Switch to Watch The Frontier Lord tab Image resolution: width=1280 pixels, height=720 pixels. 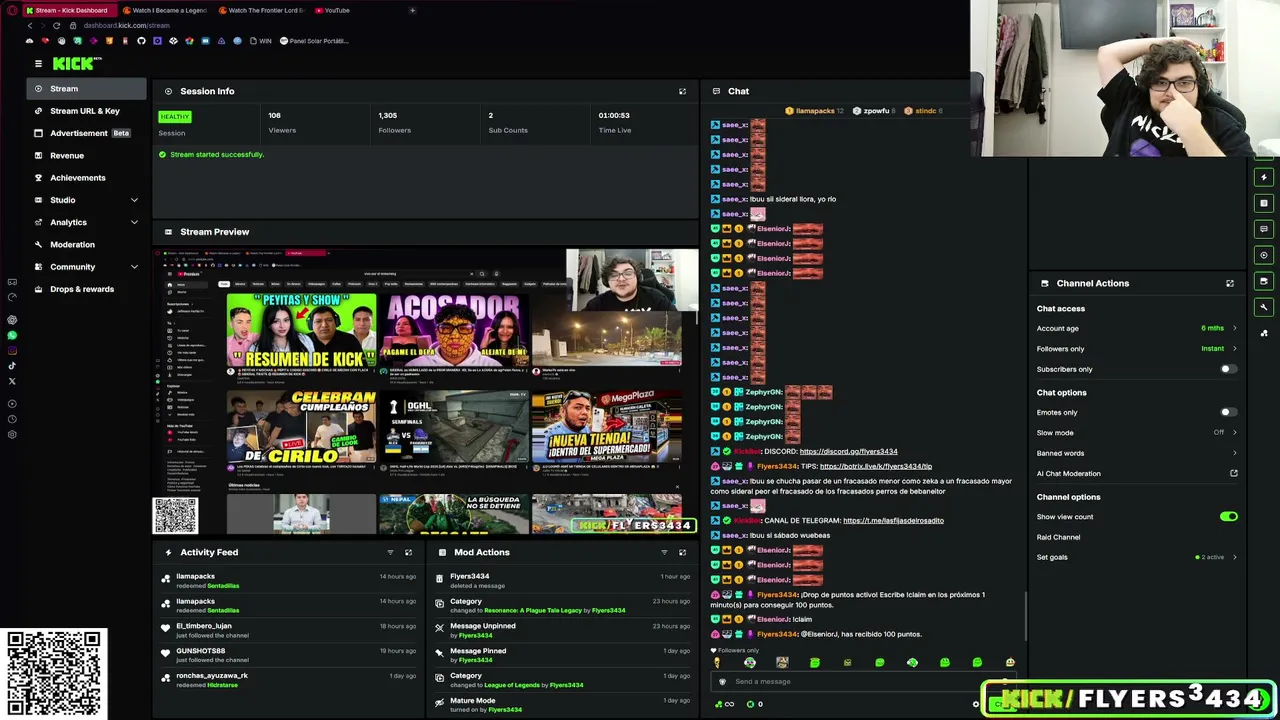(260, 10)
